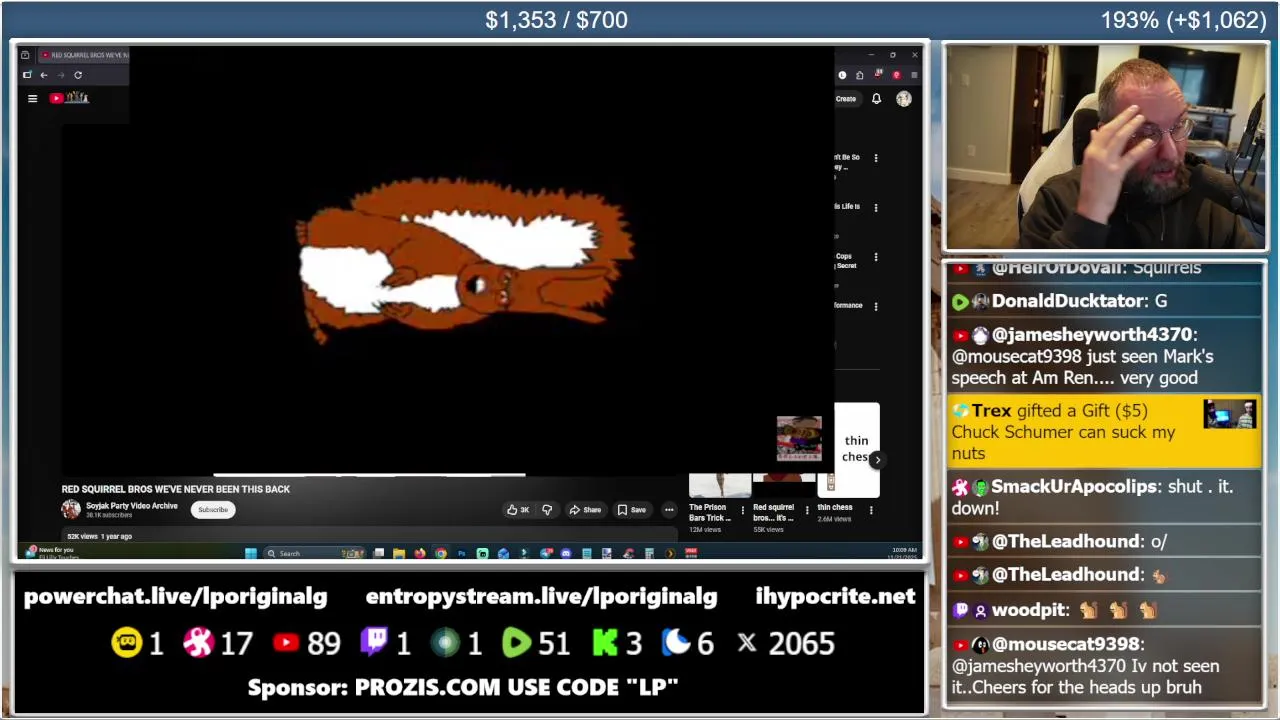Open more options for the 'formance' video

(876, 306)
